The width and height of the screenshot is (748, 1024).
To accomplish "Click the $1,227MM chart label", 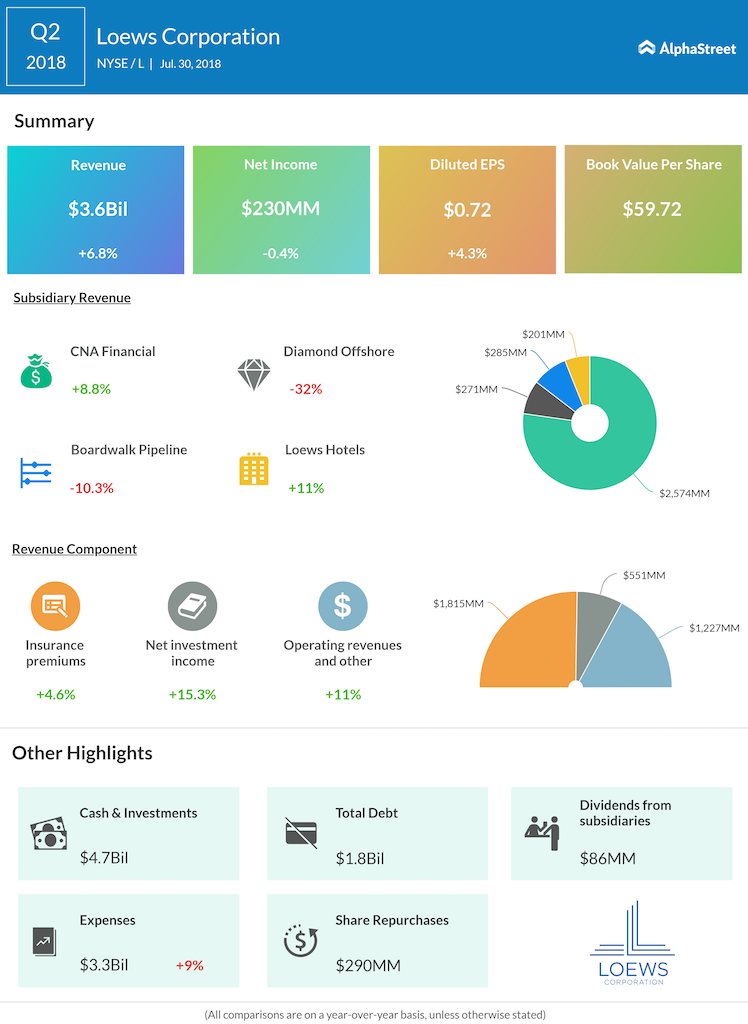I will point(714,628).
